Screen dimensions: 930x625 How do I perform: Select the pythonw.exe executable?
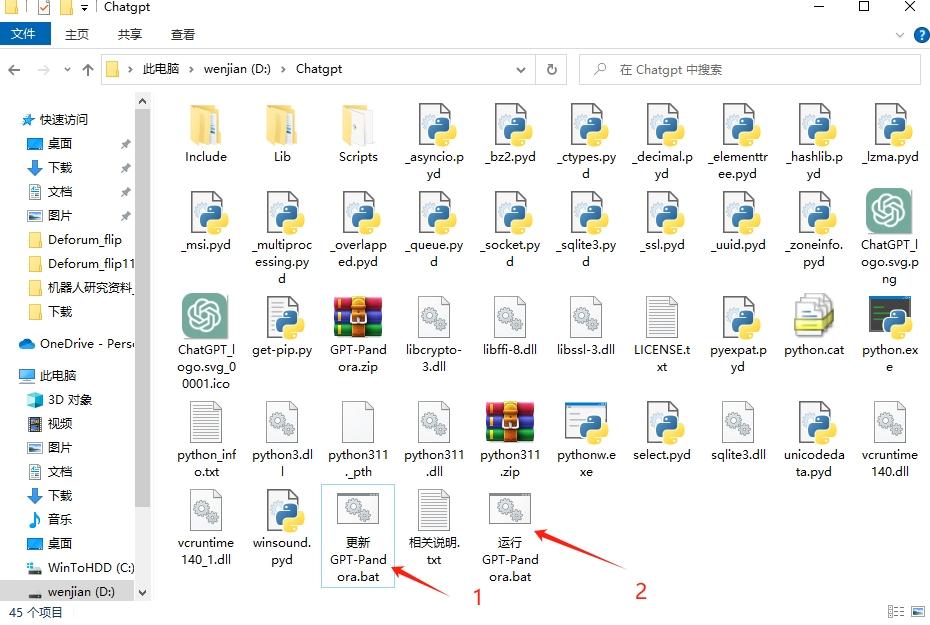(x=586, y=440)
